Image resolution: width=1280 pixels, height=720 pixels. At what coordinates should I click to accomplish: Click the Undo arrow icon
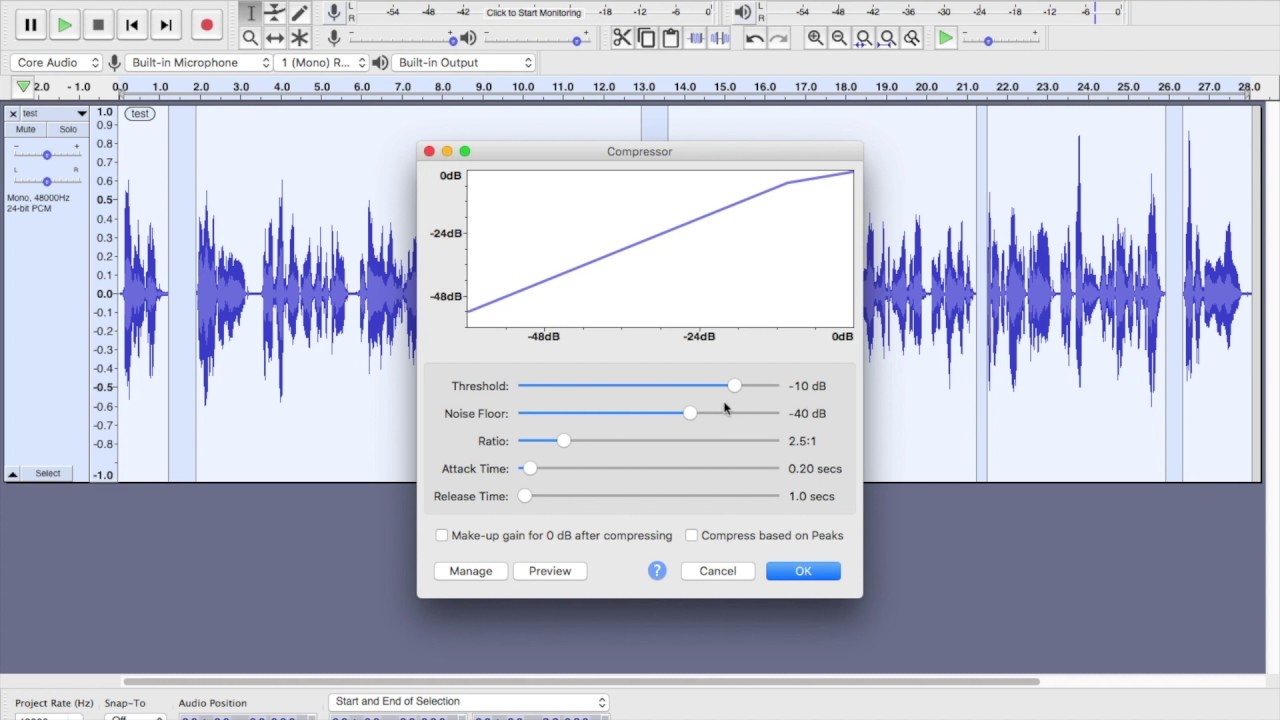click(x=755, y=38)
